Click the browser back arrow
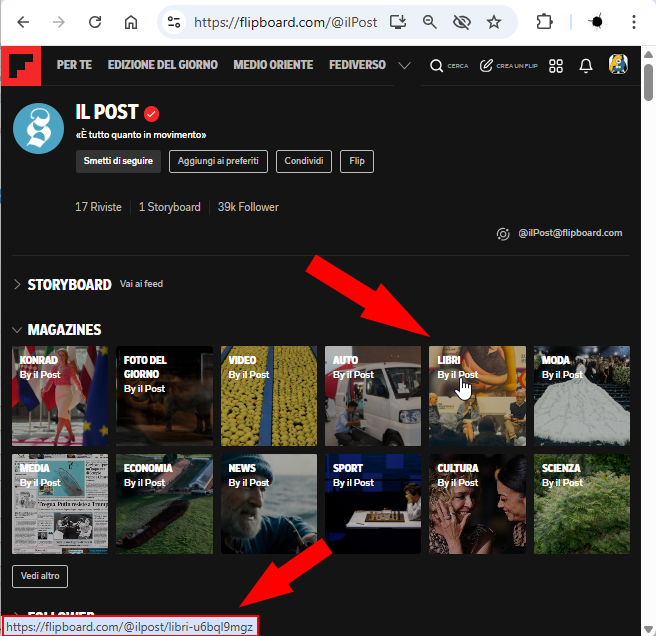 click(x=23, y=22)
